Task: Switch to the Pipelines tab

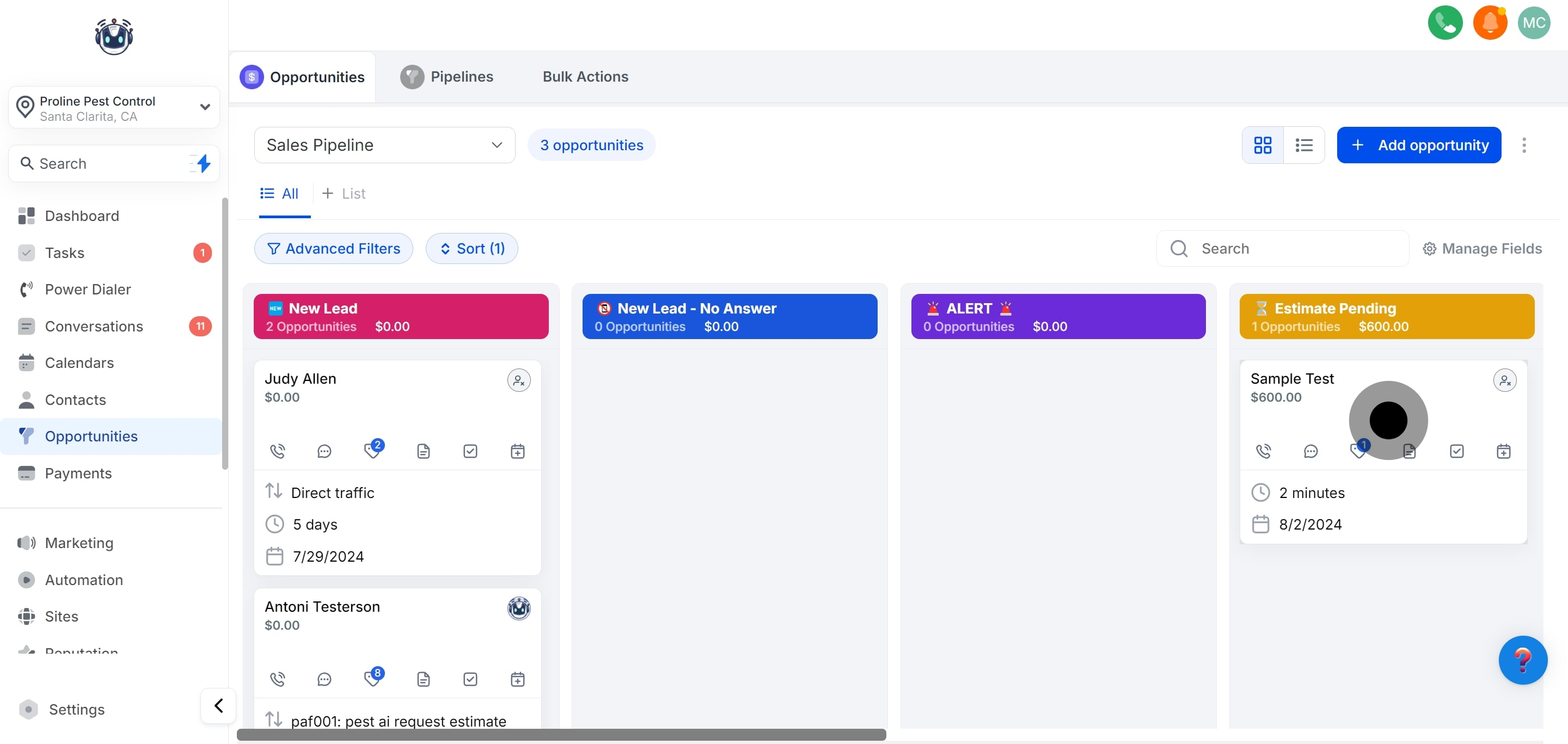Action: (x=447, y=77)
